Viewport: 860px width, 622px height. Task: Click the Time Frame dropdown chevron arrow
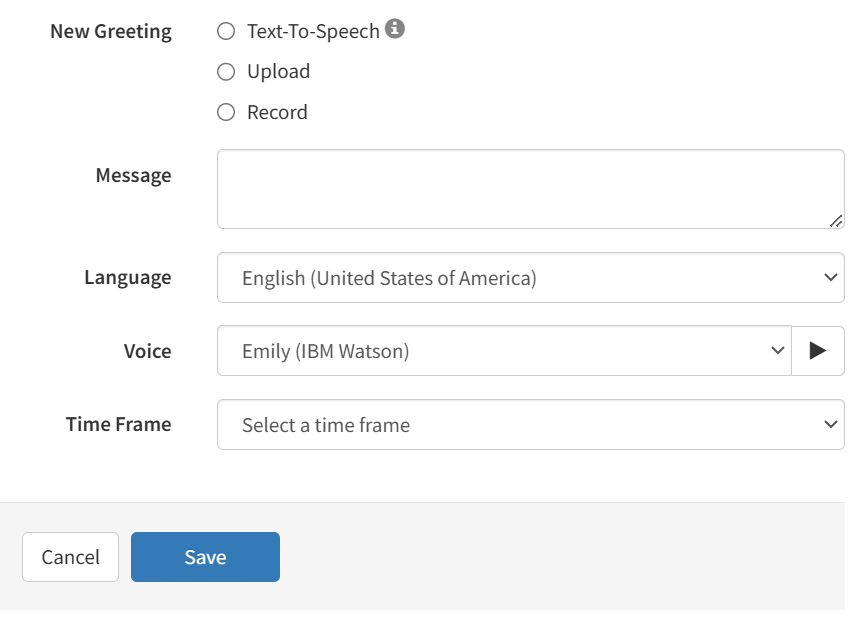click(829, 425)
